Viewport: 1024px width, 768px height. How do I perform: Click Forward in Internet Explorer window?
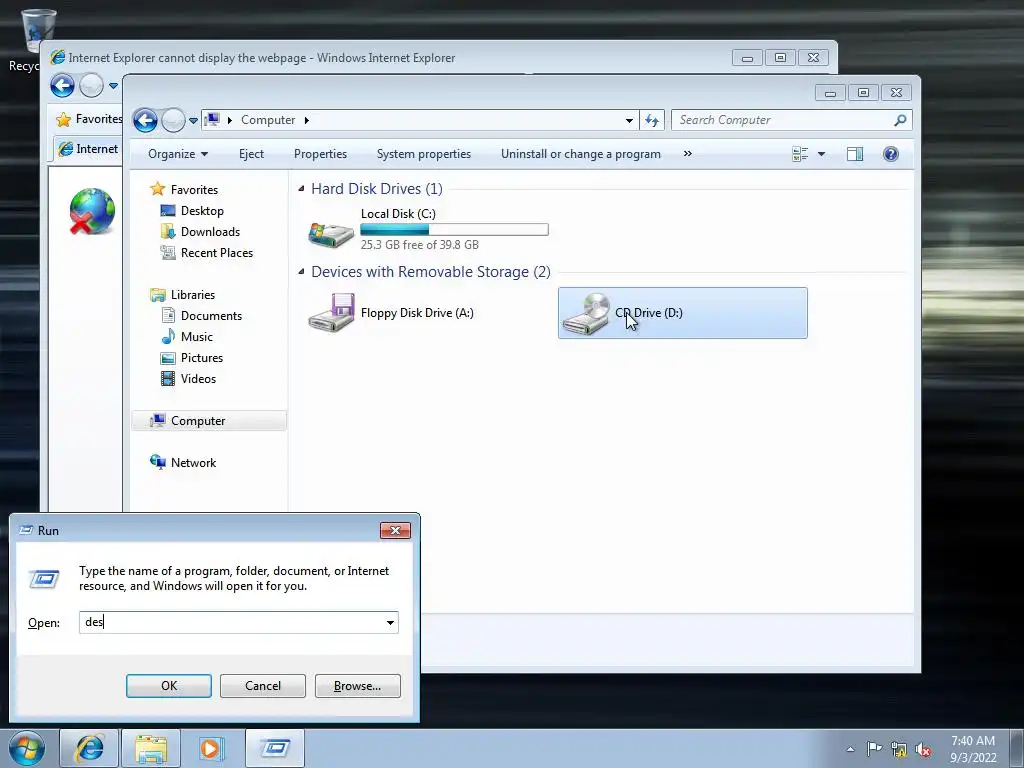91,86
